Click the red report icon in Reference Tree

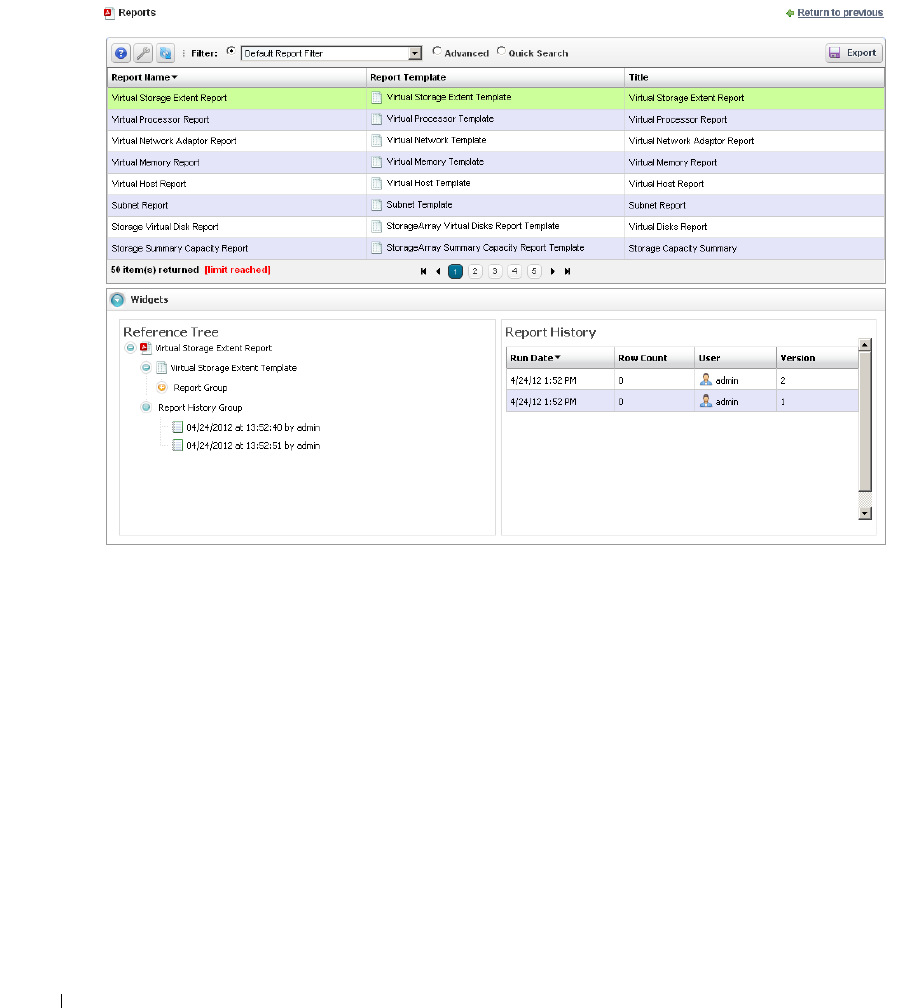click(x=146, y=348)
